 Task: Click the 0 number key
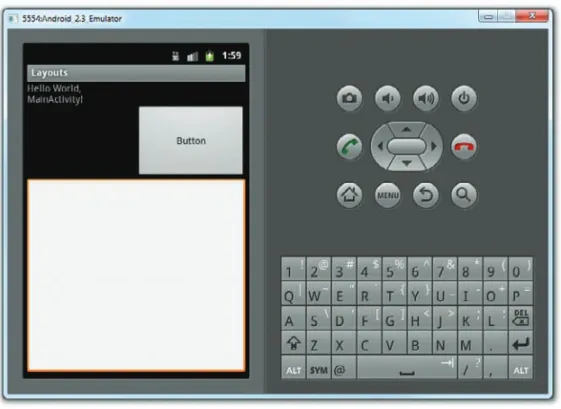pyautogui.click(x=521, y=269)
